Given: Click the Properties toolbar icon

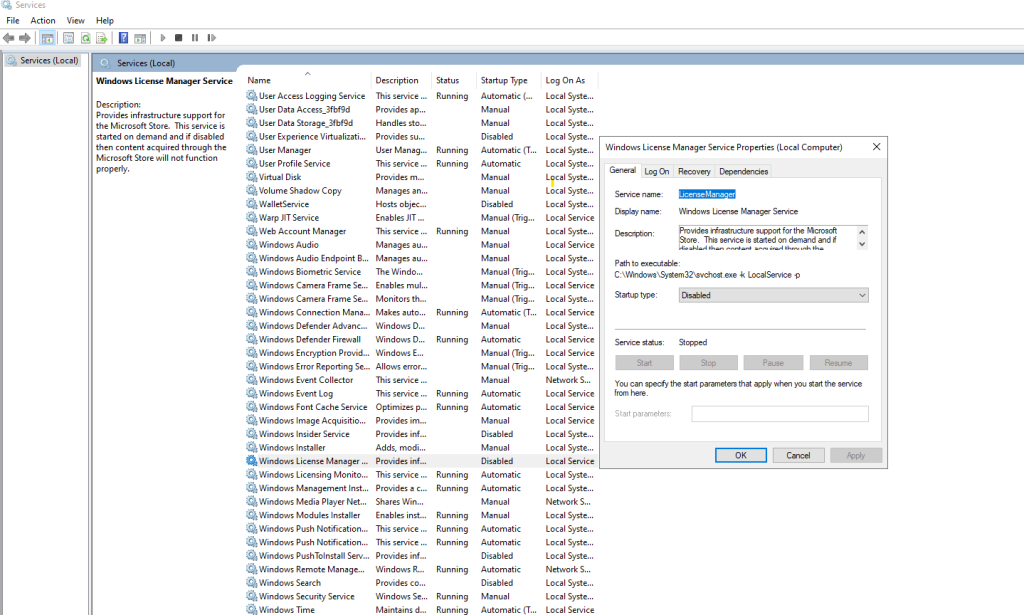Looking at the screenshot, I should coord(67,37).
